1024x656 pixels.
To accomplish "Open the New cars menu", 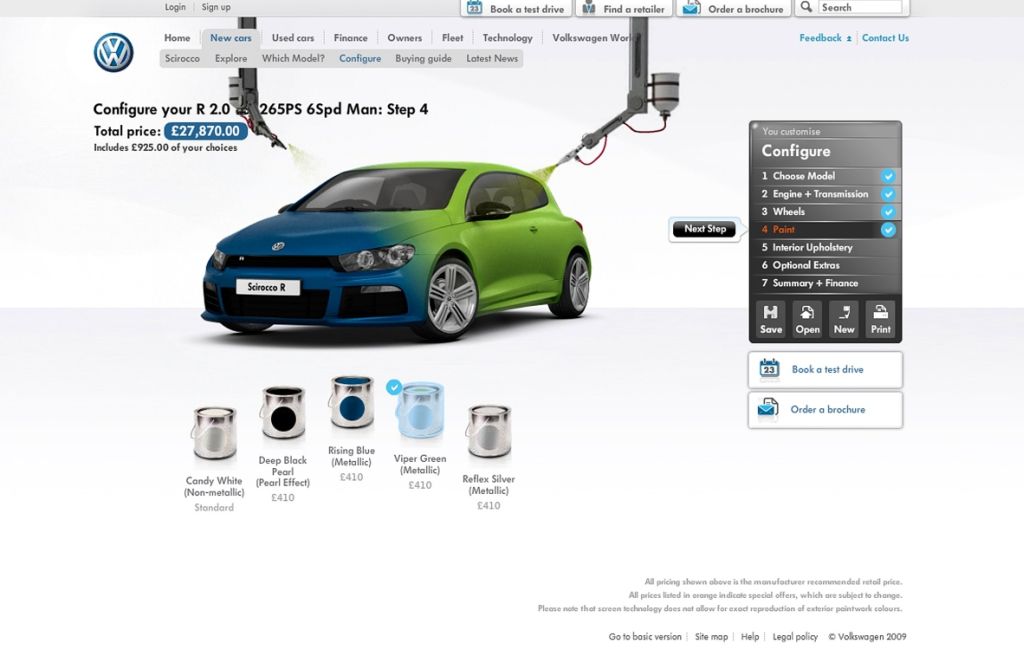I will (230, 38).
